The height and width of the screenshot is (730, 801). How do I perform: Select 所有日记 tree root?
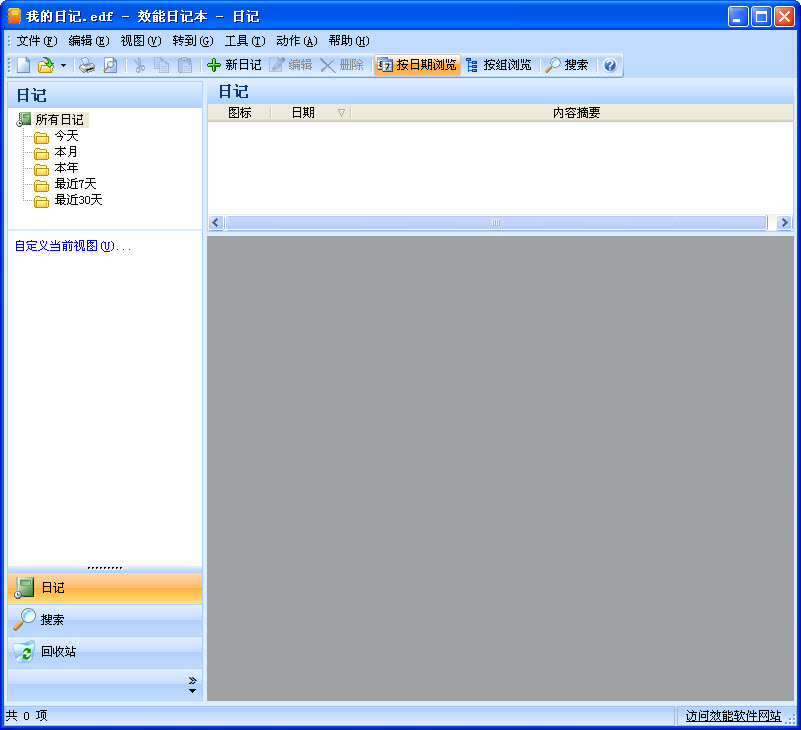59,120
